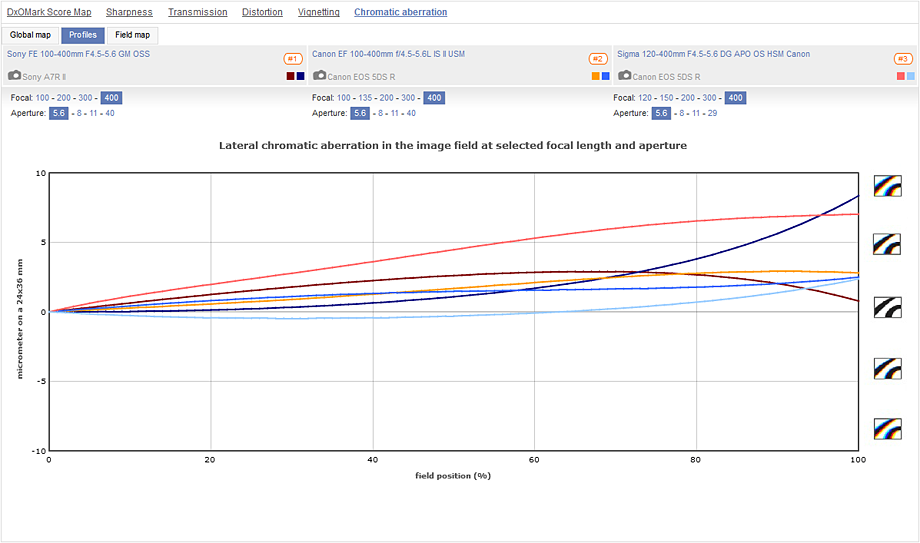The width and height of the screenshot is (920, 543).
Task: Switch to Global map view
Action: pyautogui.click(x=31, y=35)
